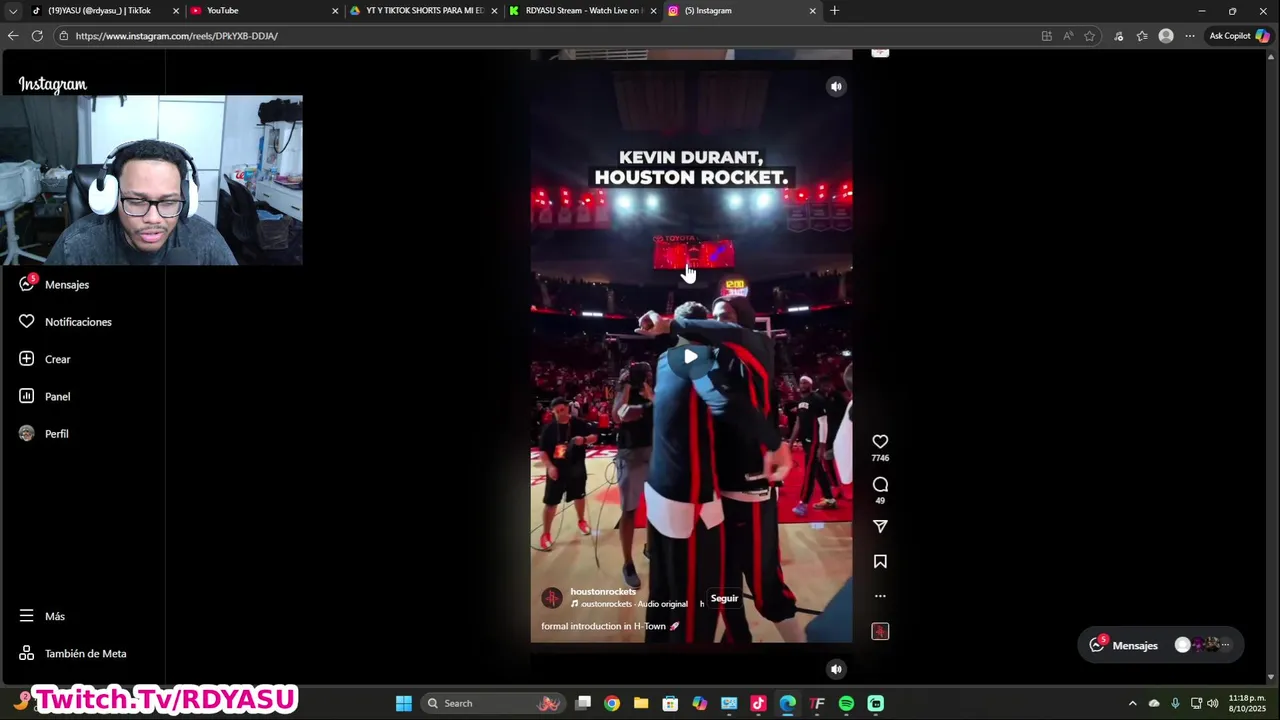
Task: Switch to the YT Y TIKTOK SHORTS tab
Action: pos(424,11)
